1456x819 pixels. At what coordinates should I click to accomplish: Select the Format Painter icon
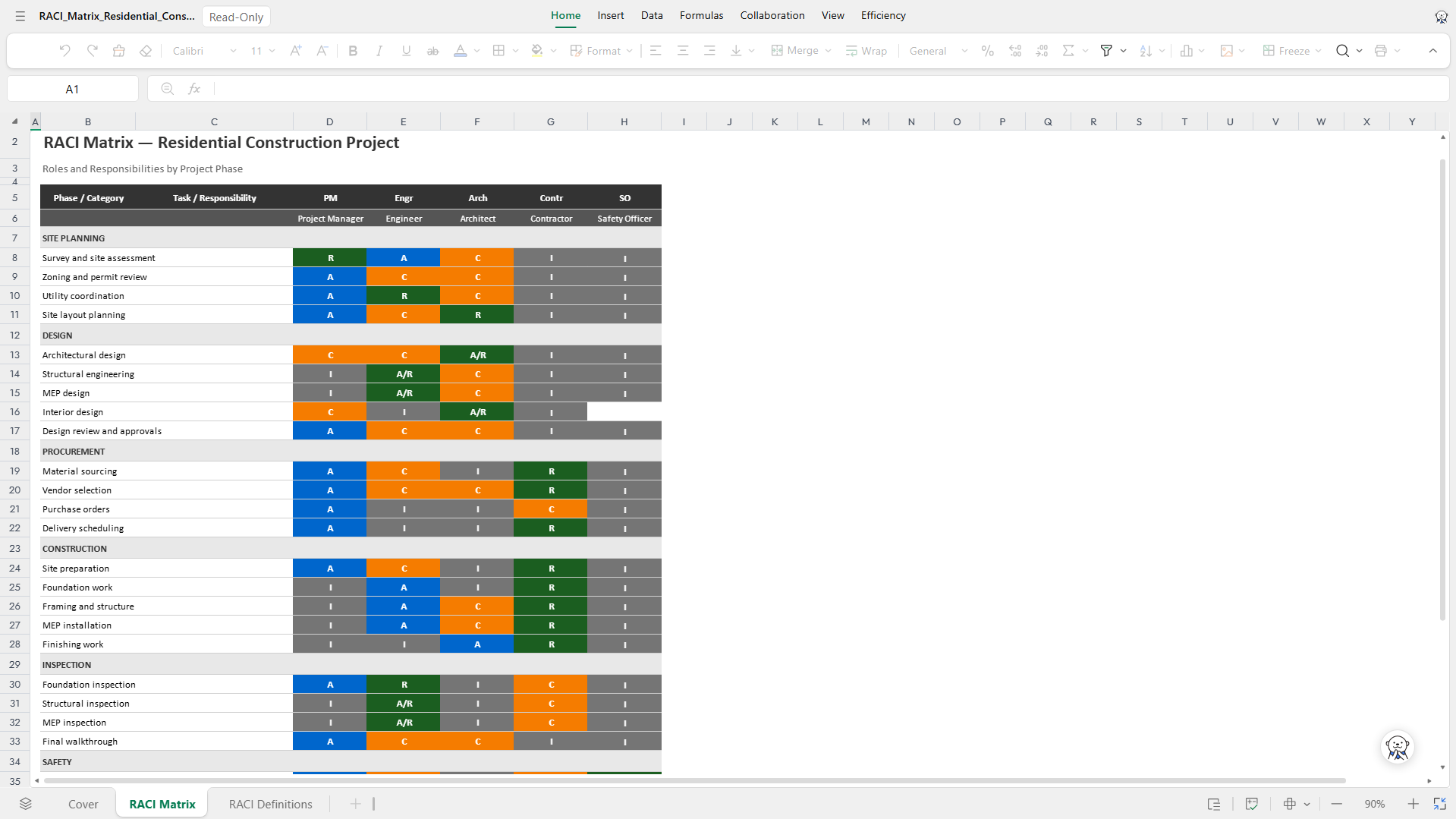click(x=119, y=51)
